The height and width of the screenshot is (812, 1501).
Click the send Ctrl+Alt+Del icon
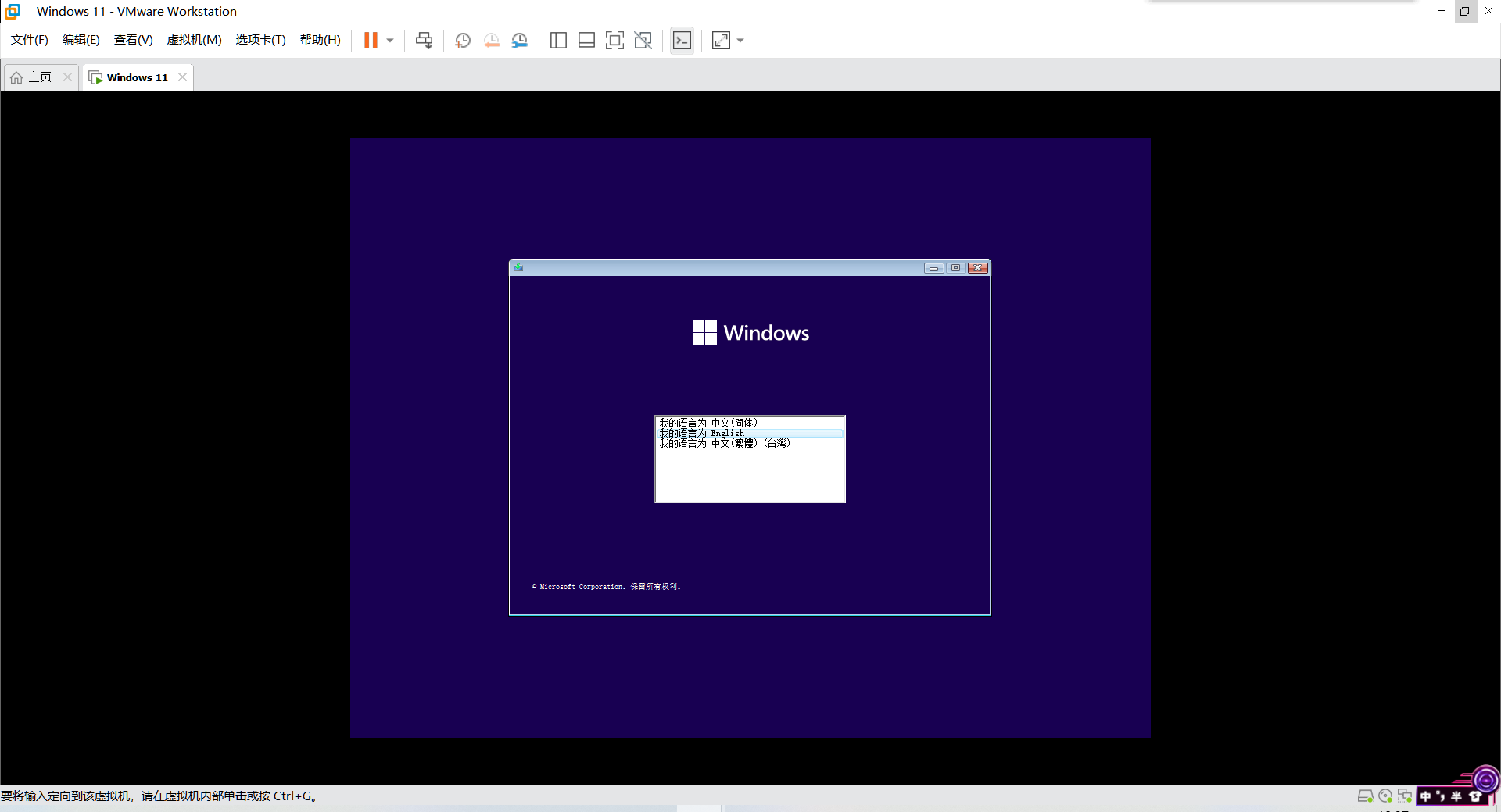[424, 41]
